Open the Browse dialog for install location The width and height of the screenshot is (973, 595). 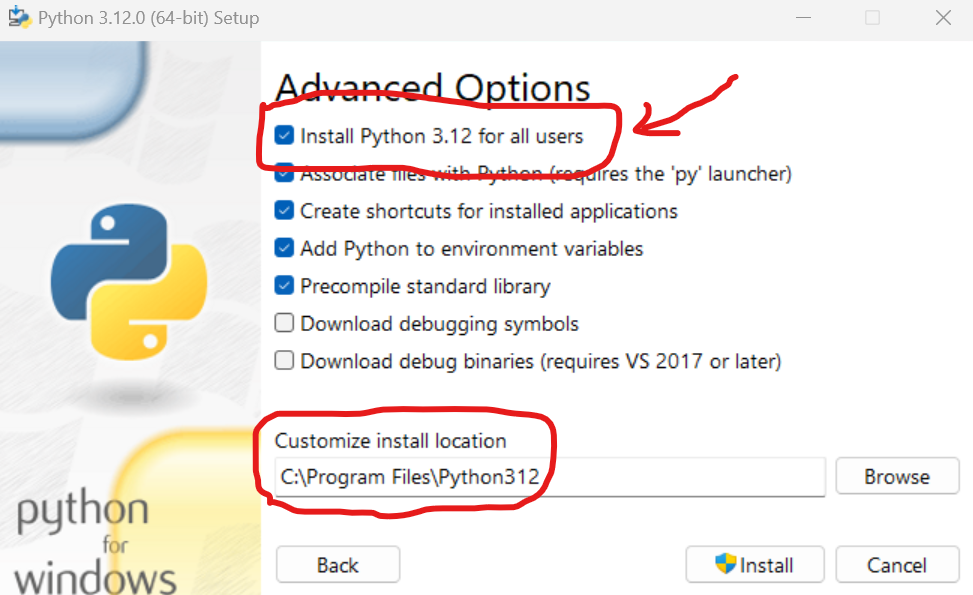(896, 476)
